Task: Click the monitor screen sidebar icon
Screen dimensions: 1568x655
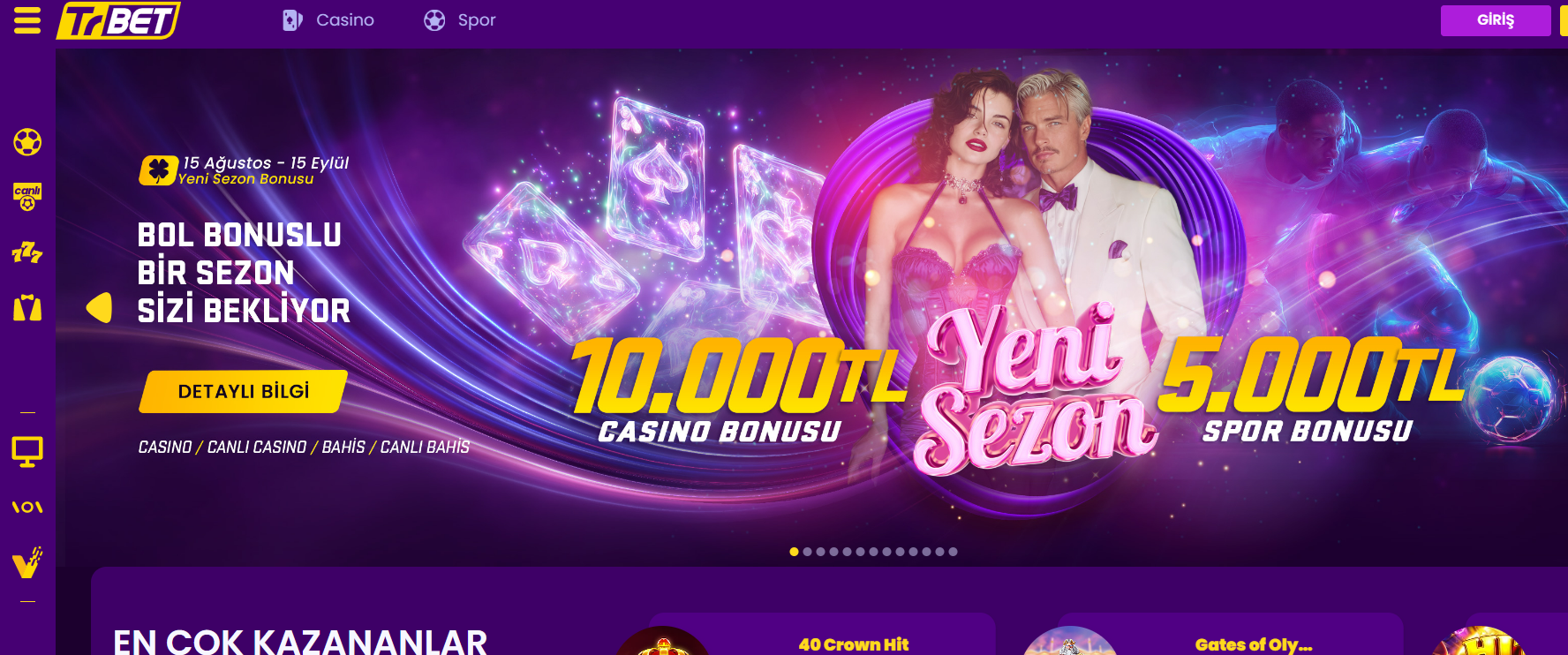Action: pyautogui.click(x=27, y=452)
